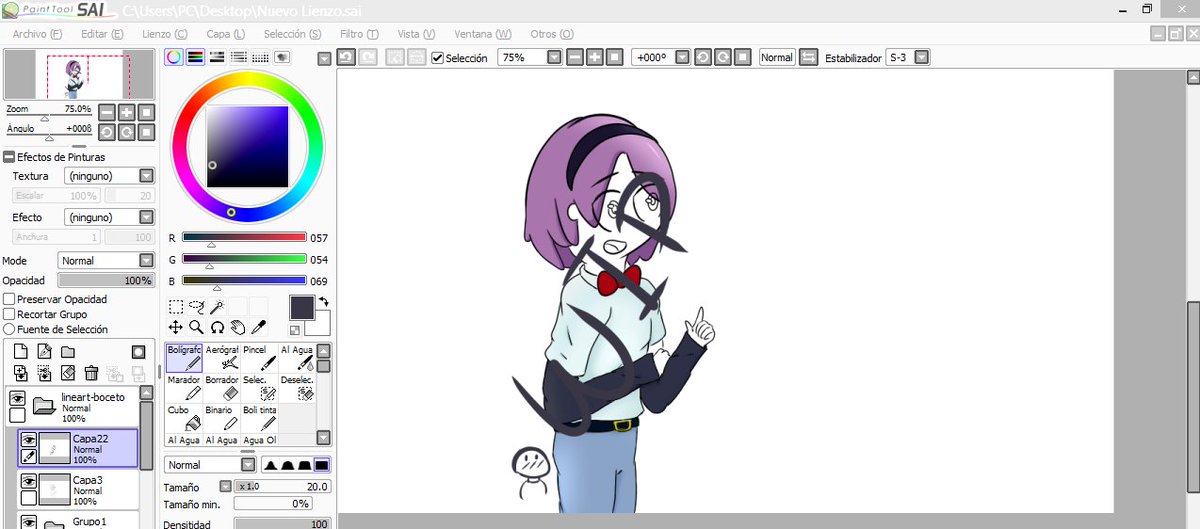
Task: Select the flattest brush edge shape
Action: point(321,465)
